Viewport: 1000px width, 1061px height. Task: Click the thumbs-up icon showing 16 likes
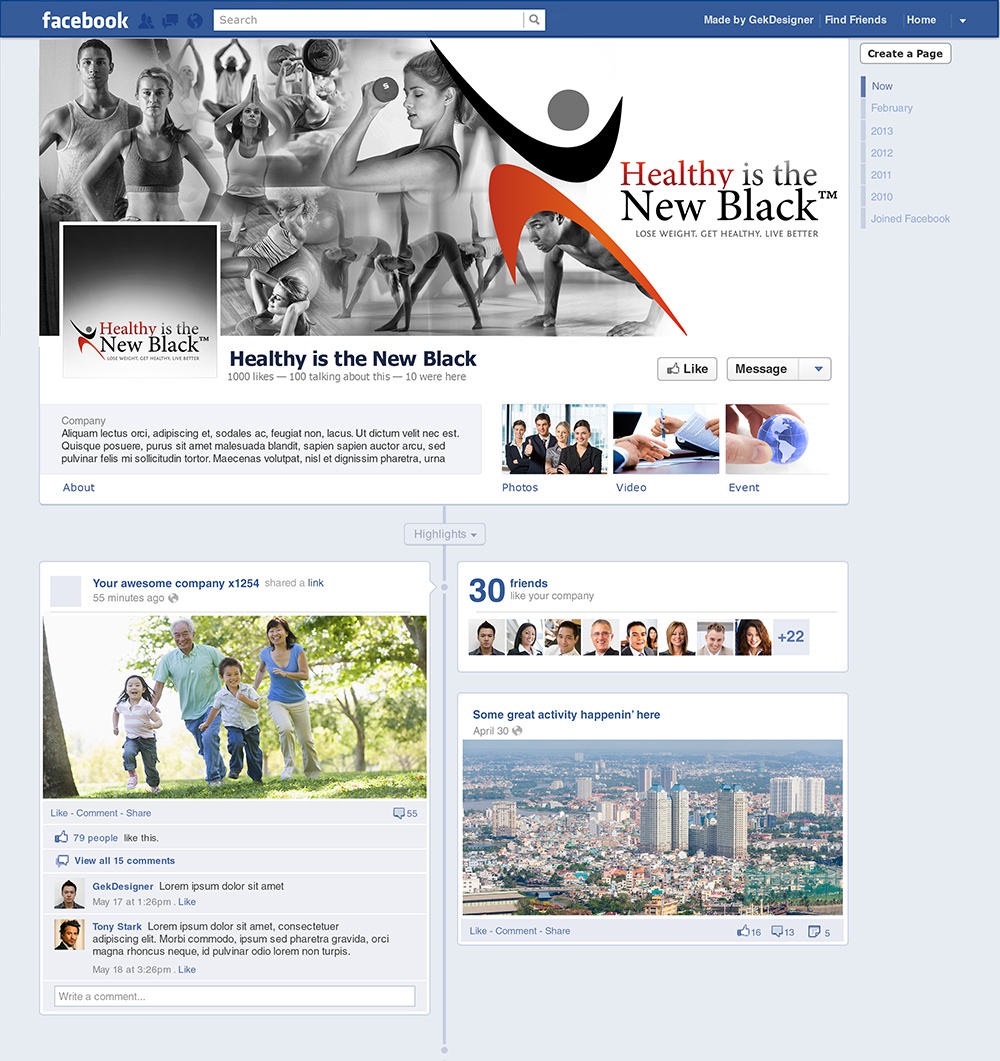click(x=744, y=930)
